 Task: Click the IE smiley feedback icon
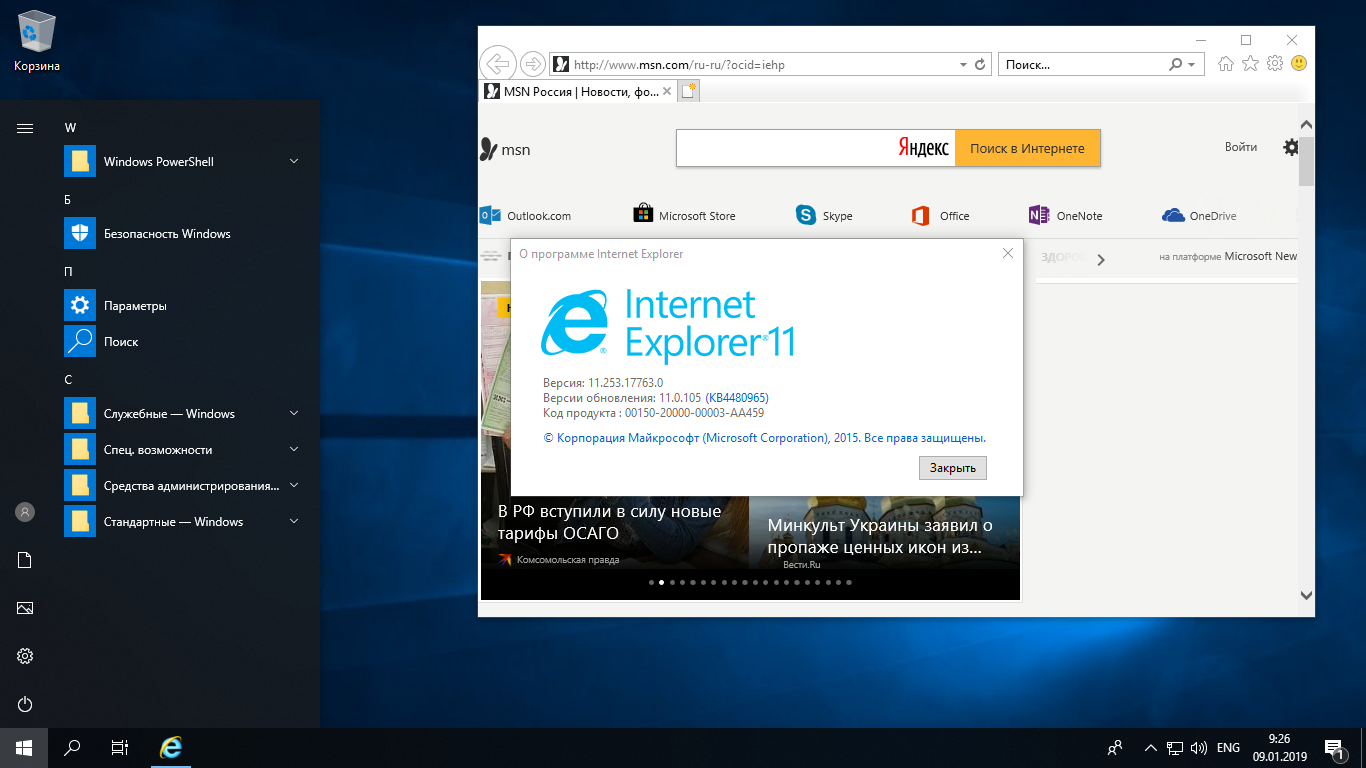(1299, 63)
